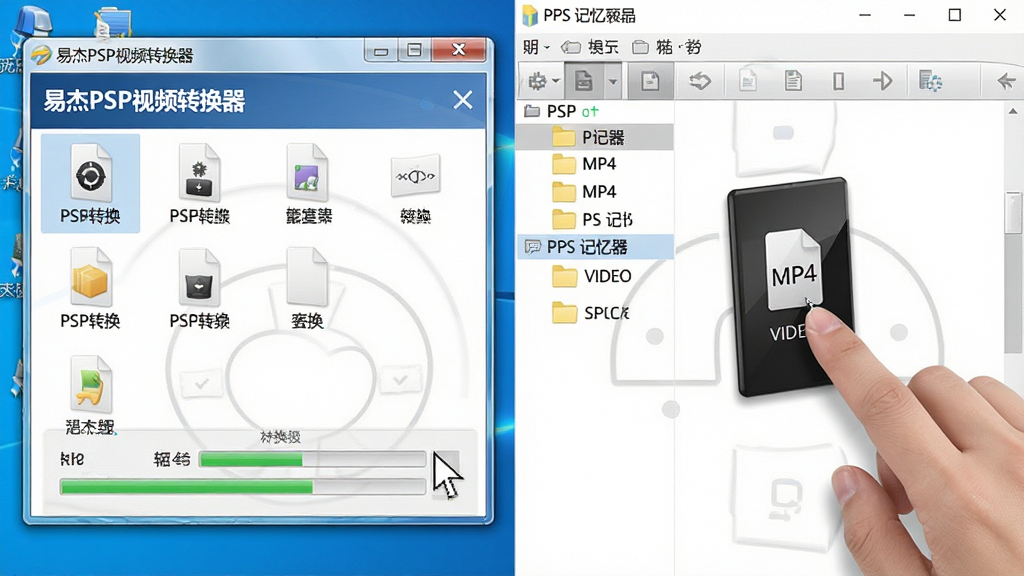Select the highlighted P记器 folder
The width and height of the screenshot is (1024, 576).
coord(594,137)
